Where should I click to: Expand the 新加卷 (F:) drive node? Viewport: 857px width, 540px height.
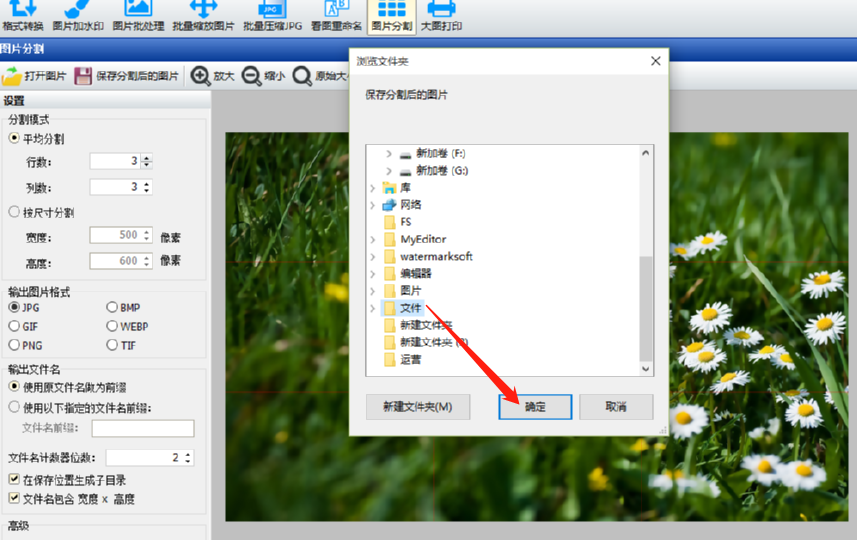coord(389,154)
